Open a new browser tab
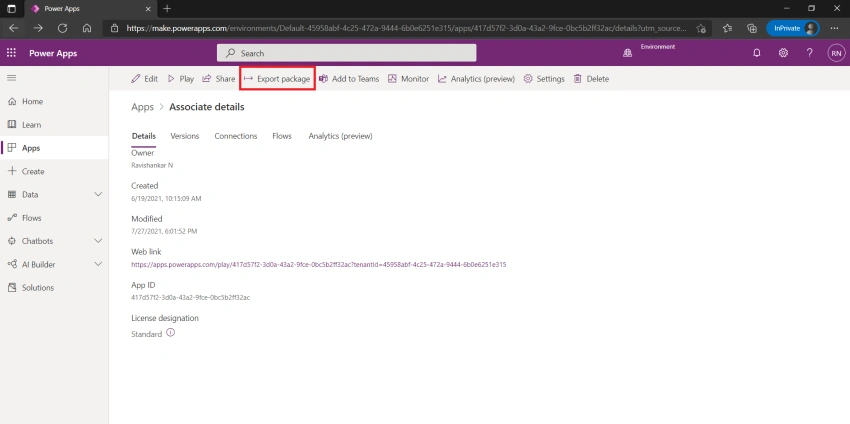This screenshot has height=424, width=850. pyautogui.click(x=167, y=9)
